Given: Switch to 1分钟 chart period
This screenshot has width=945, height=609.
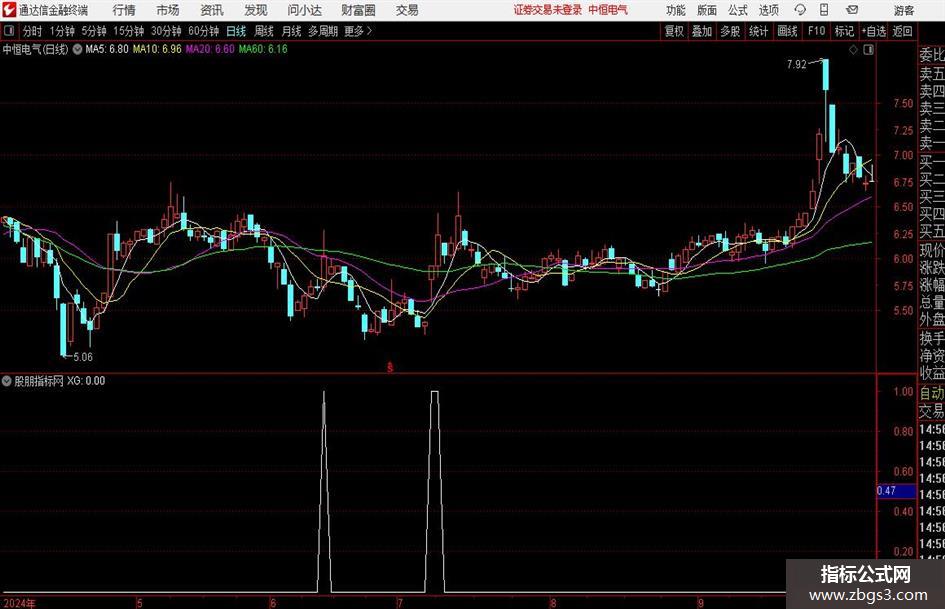Looking at the screenshot, I should 62,31.
